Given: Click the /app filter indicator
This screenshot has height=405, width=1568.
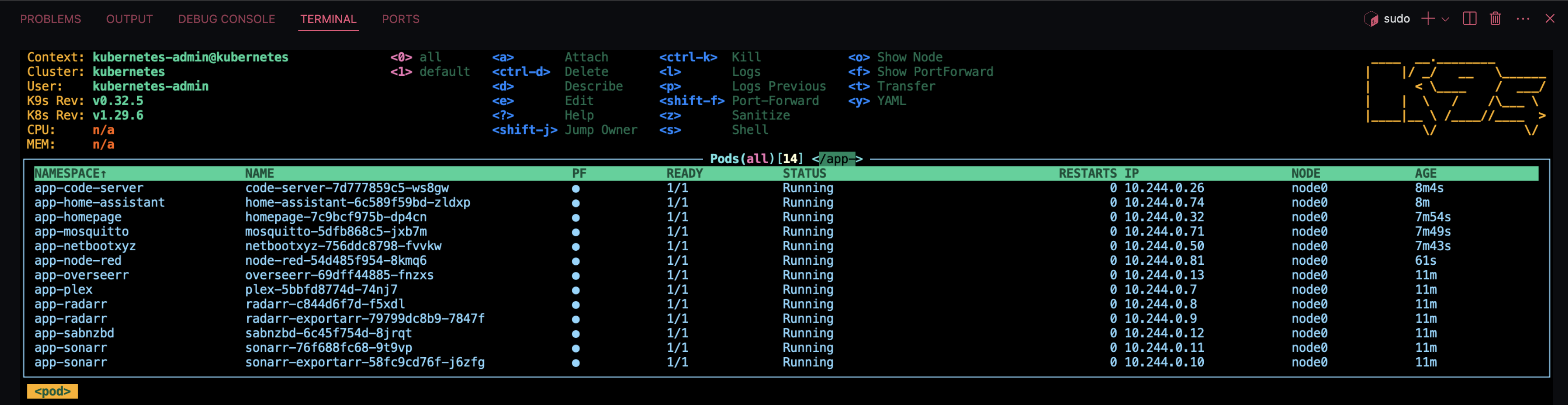Looking at the screenshot, I should click(x=837, y=159).
